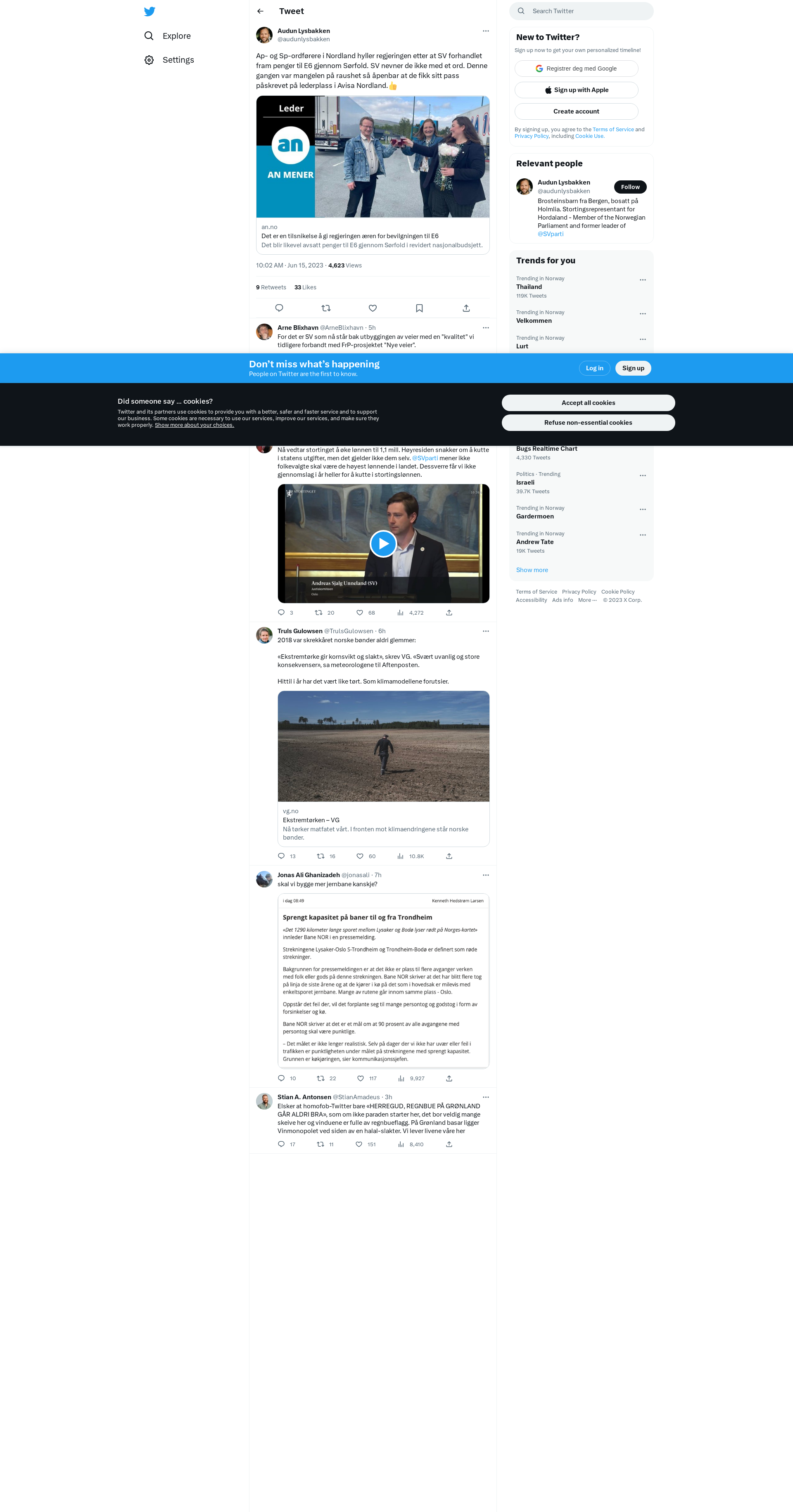
Task: Like Stian A. Antonsen's tweet with 151 likes
Action: tap(359, 1145)
